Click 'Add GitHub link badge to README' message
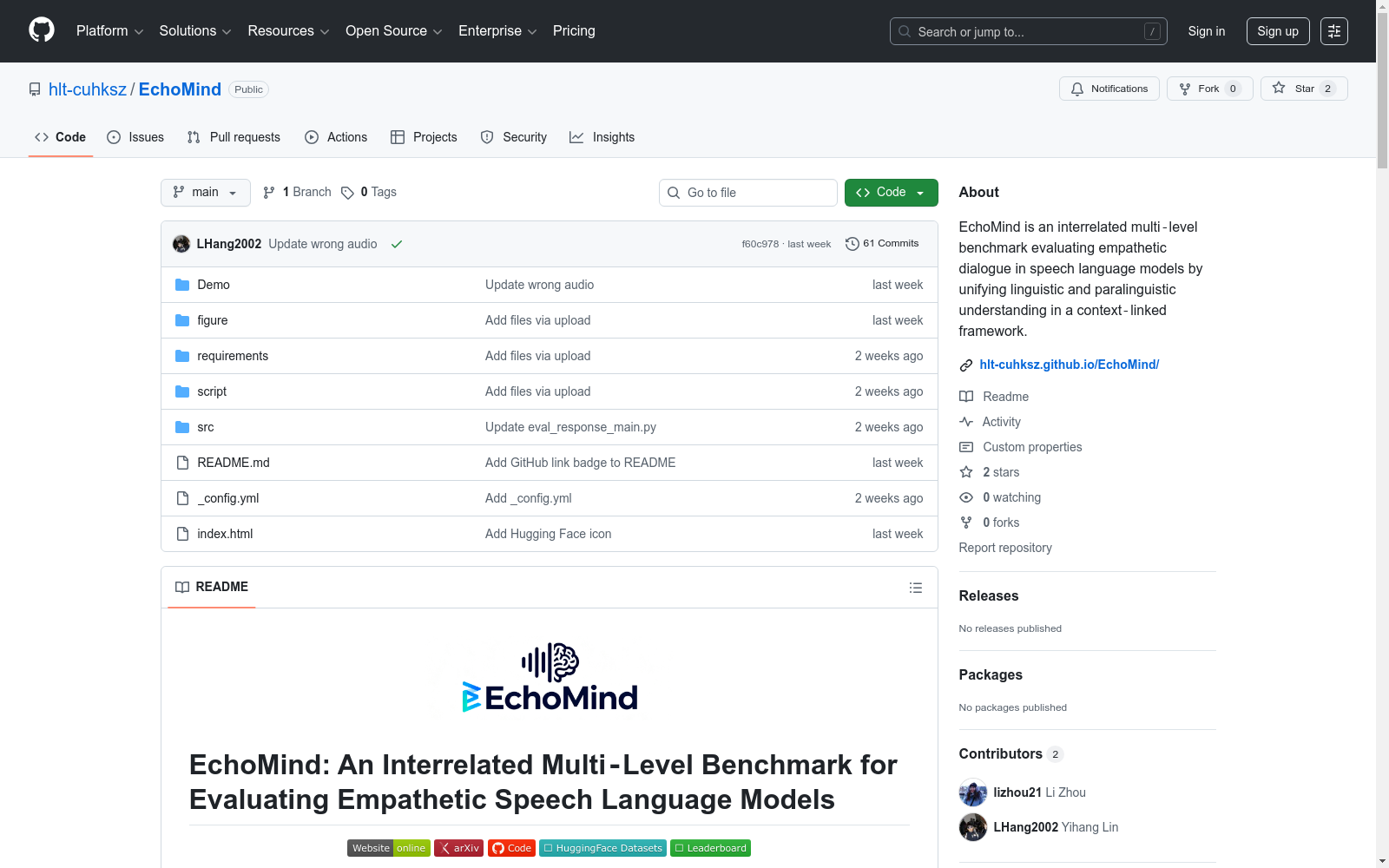Image resolution: width=1389 pixels, height=868 pixels. 580,463
